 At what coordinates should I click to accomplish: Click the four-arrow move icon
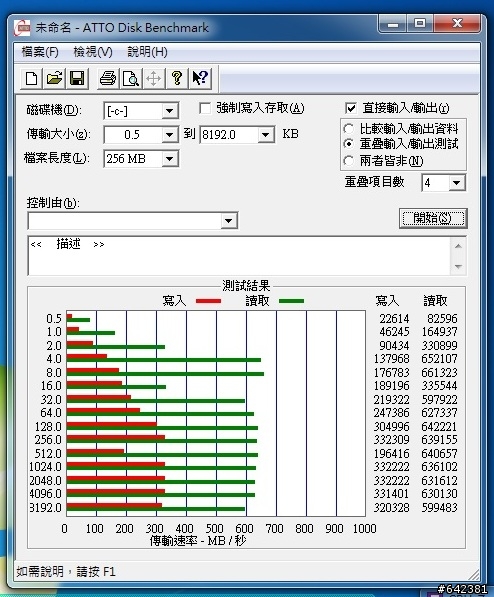(x=153, y=79)
